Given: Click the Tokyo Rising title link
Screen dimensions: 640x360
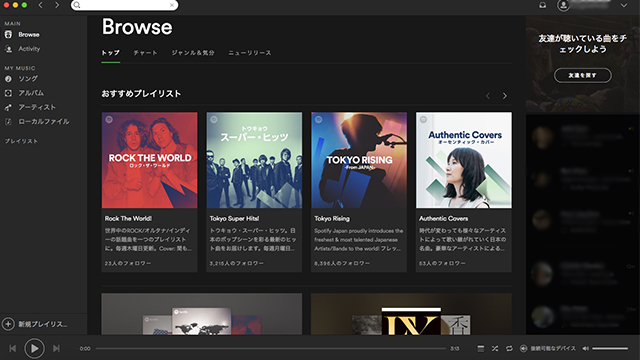Looking at the screenshot, I should [x=332, y=218].
